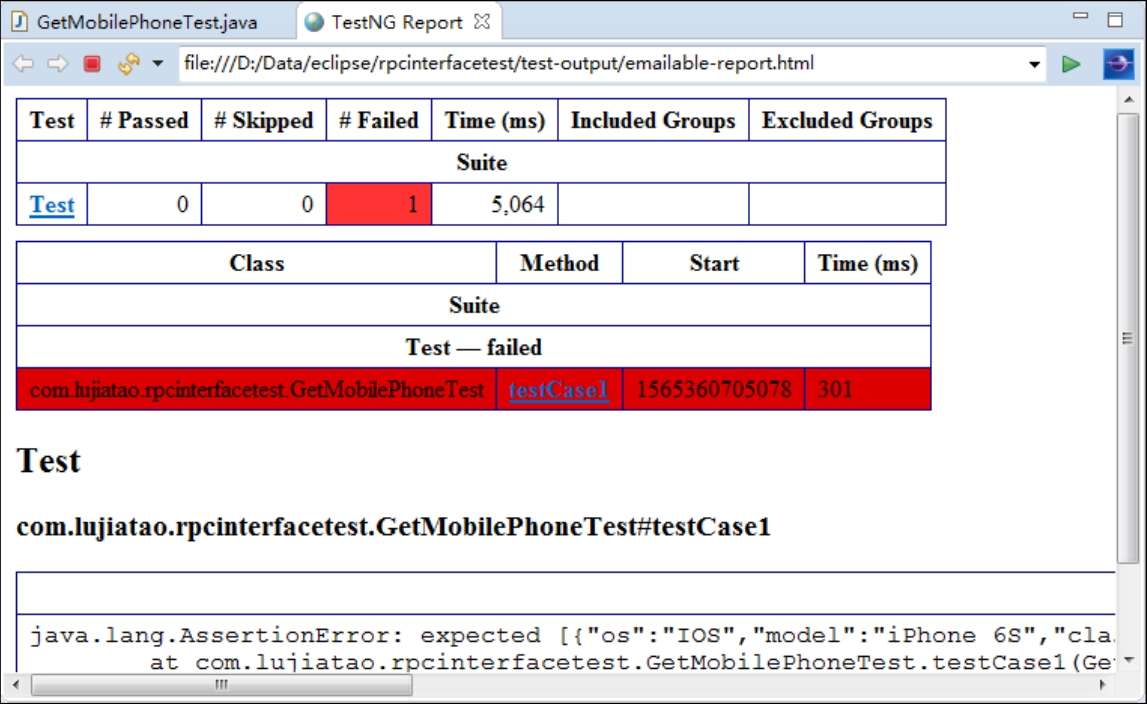Click the java.lang.AssertionError stack trace line
1147x704 pixels.
pyautogui.click(x=571, y=635)
